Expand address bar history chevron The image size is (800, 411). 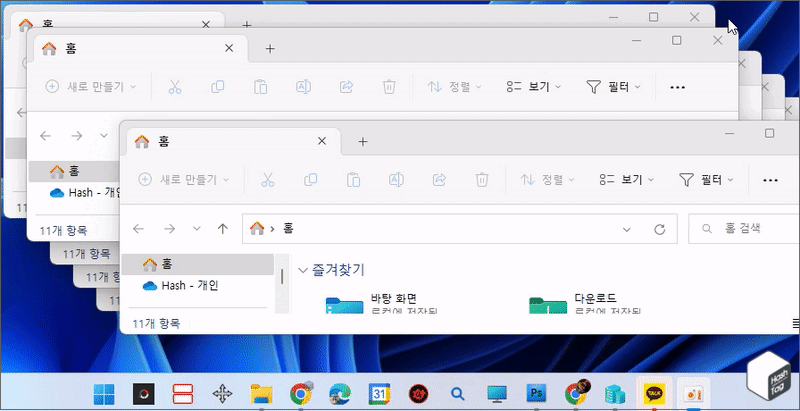pos(627,229)
